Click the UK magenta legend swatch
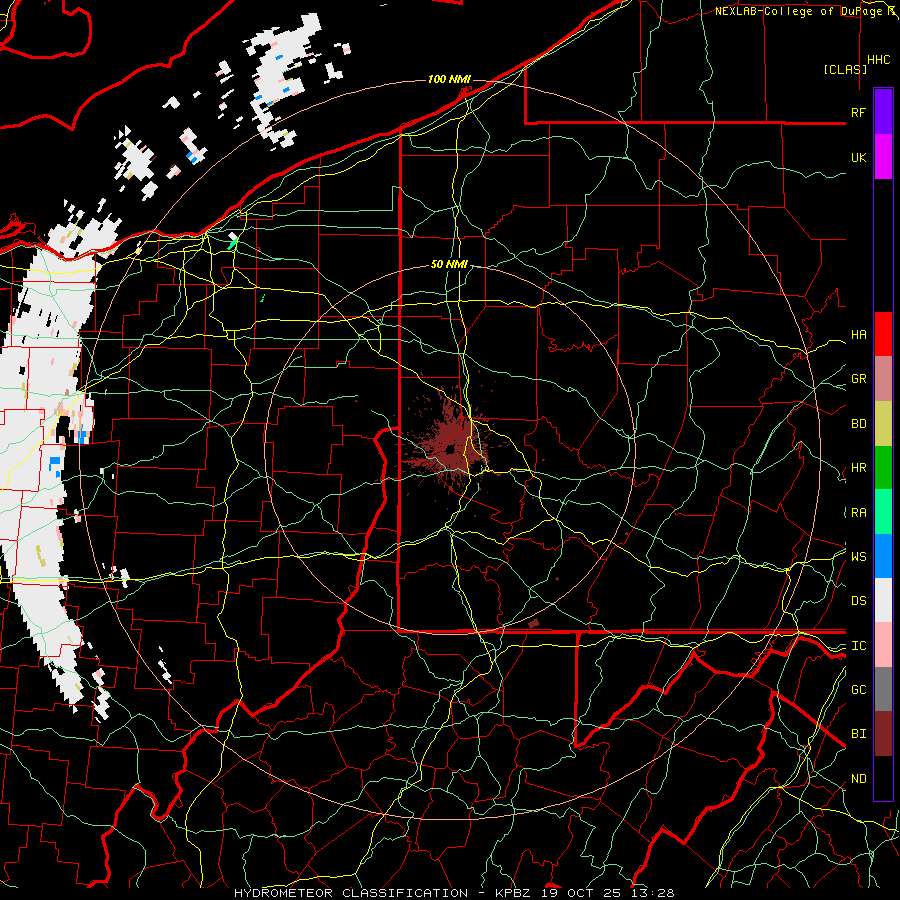 click(x=883, y=157)
